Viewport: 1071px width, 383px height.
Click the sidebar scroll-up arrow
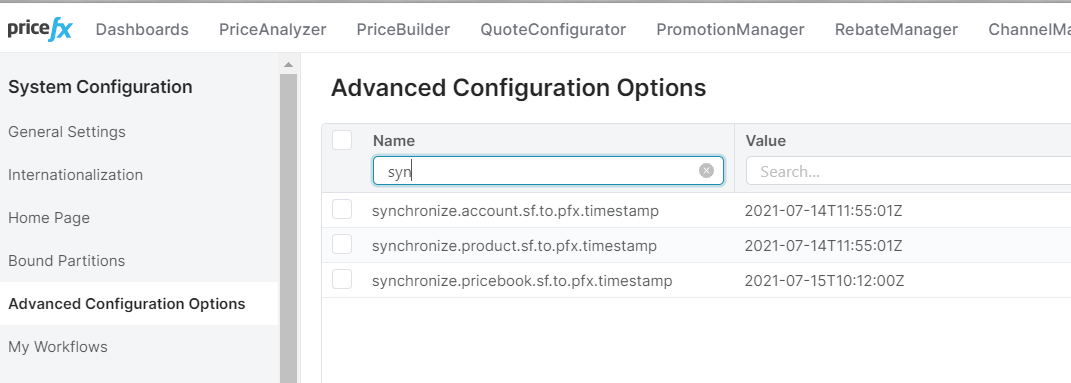point(288,65)
